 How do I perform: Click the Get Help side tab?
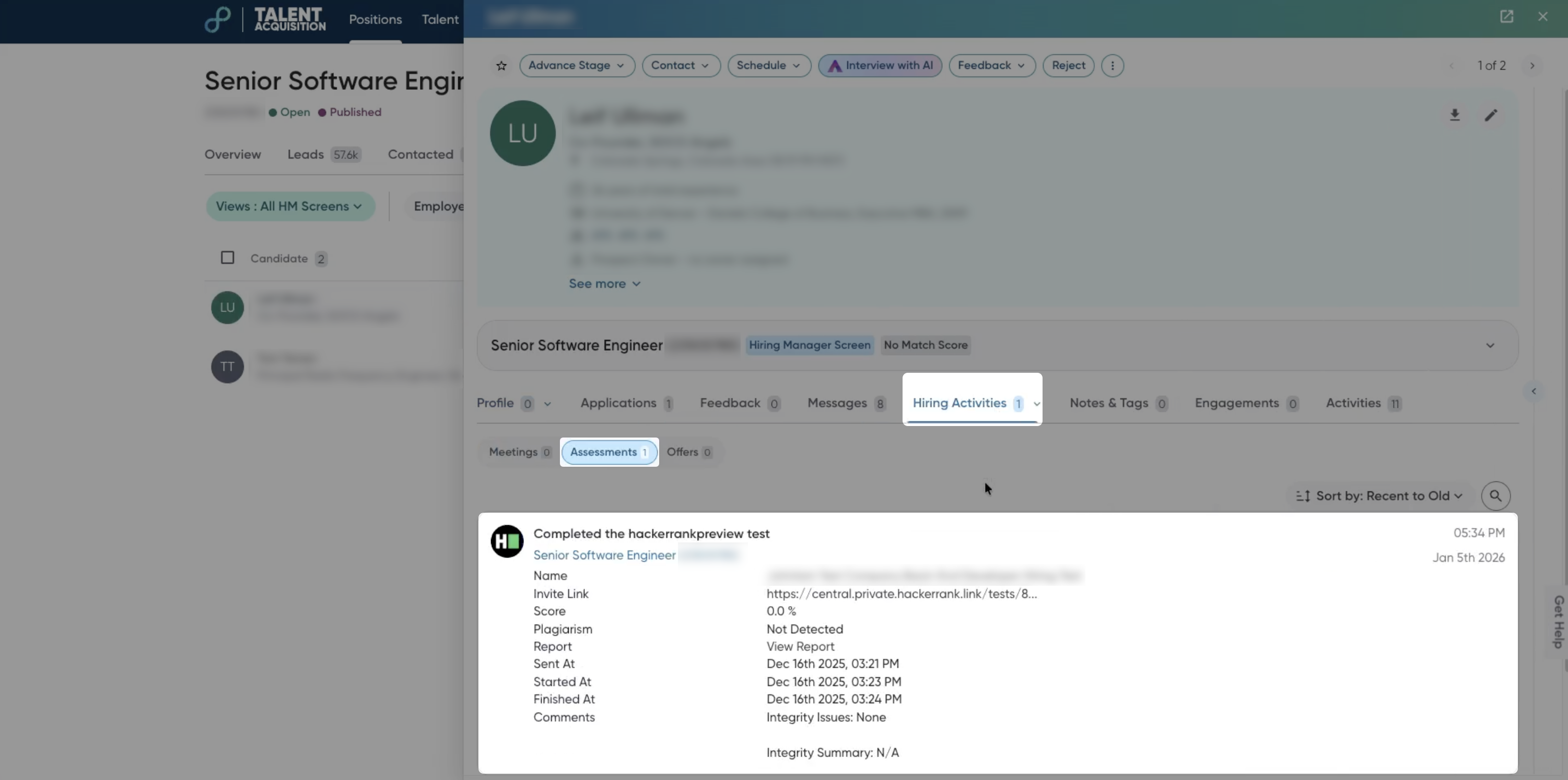tap(1558, 621)
